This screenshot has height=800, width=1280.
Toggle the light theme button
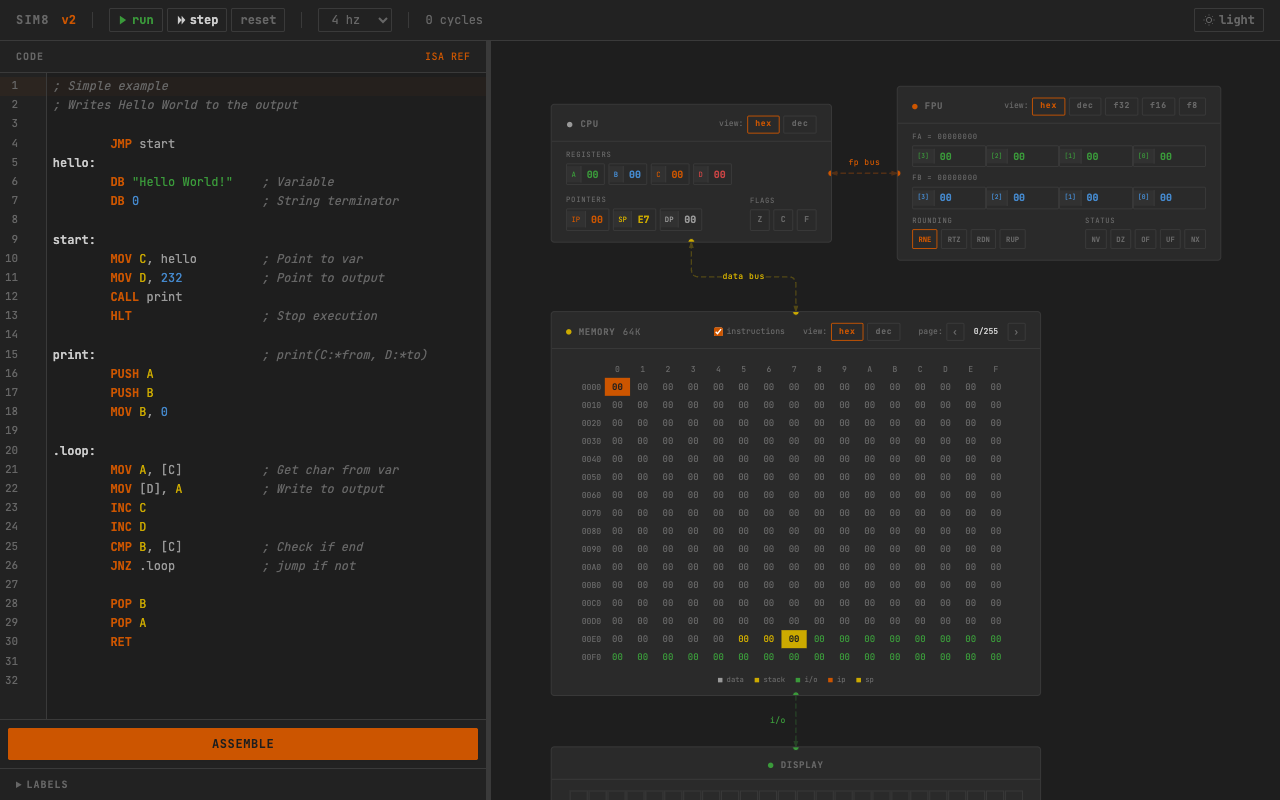[1228, 20]
